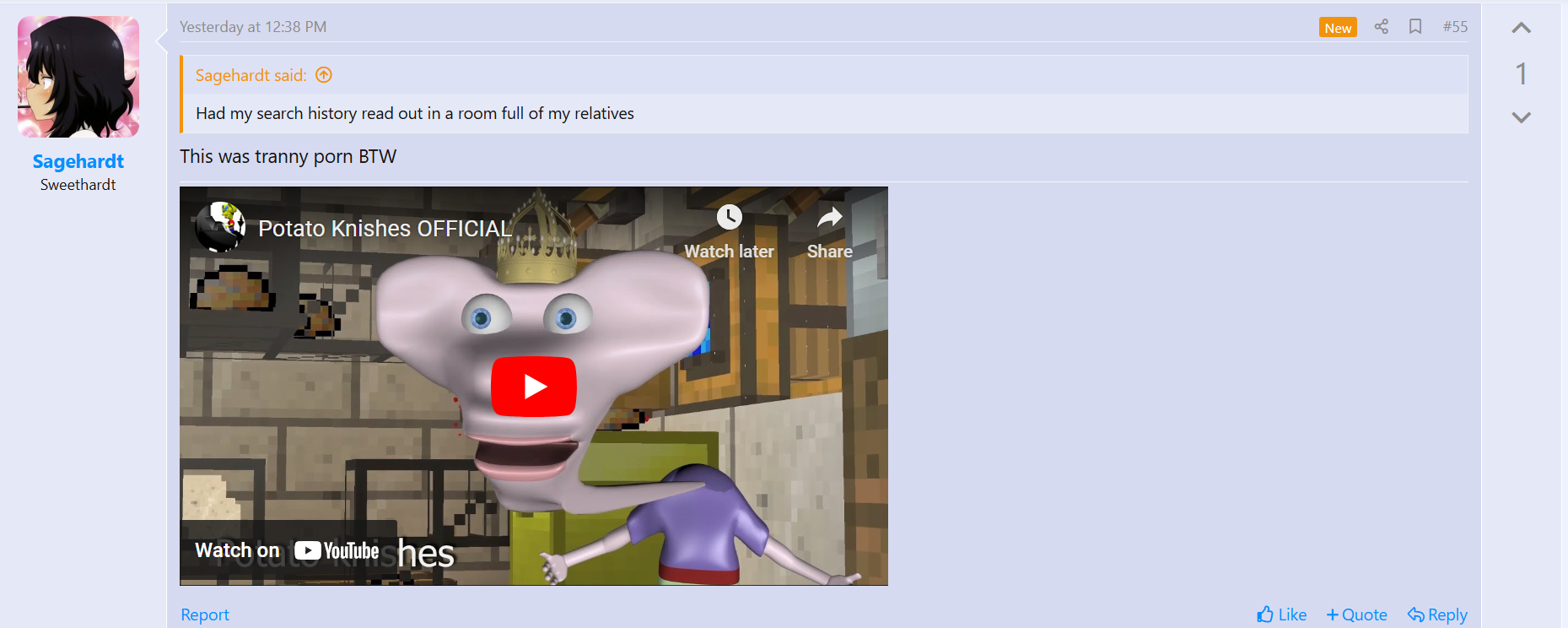Jump to quoted post via up-arrow icon

[324, 75]
